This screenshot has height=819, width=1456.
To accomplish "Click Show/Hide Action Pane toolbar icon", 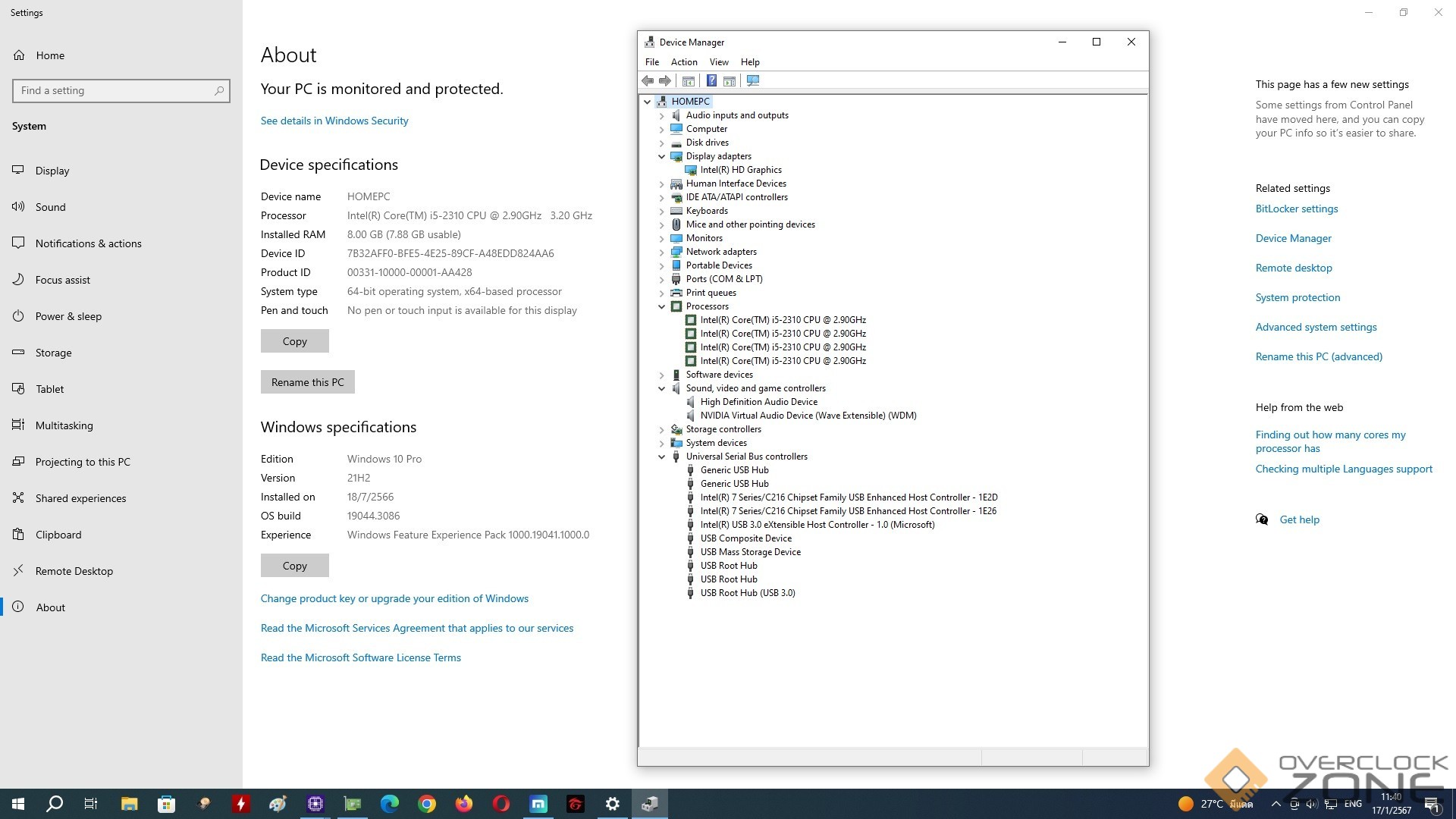I will pyautogui.click(x=730, y=80).
